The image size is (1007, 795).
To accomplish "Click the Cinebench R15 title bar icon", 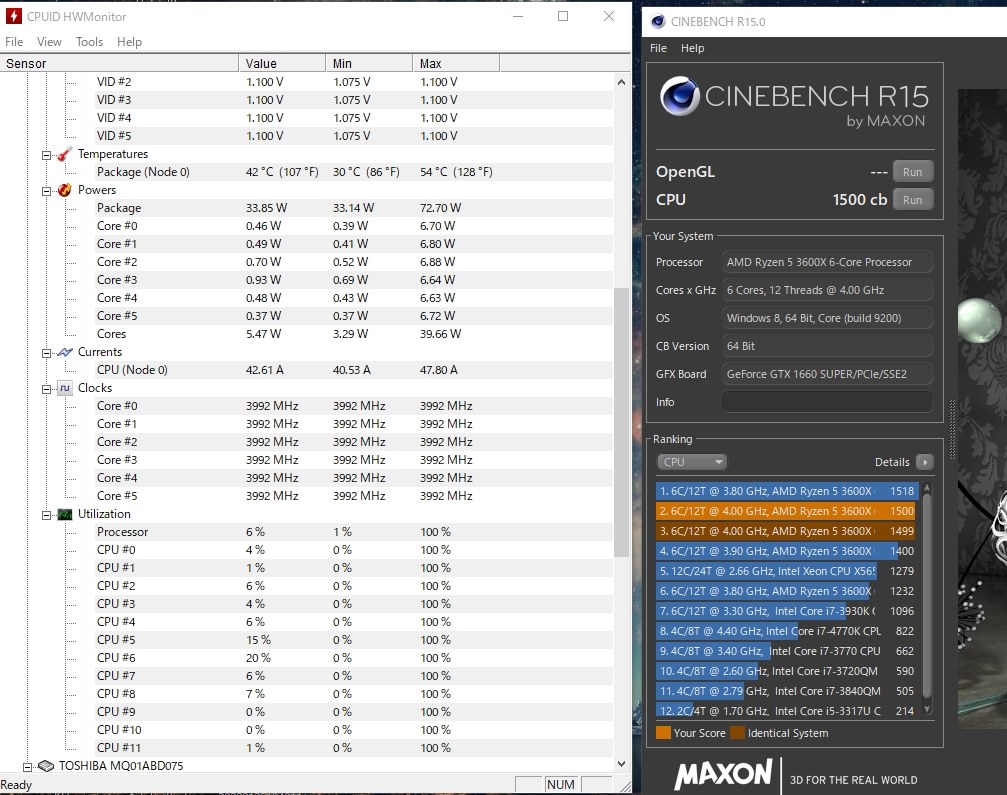I will tap(658, 22).
